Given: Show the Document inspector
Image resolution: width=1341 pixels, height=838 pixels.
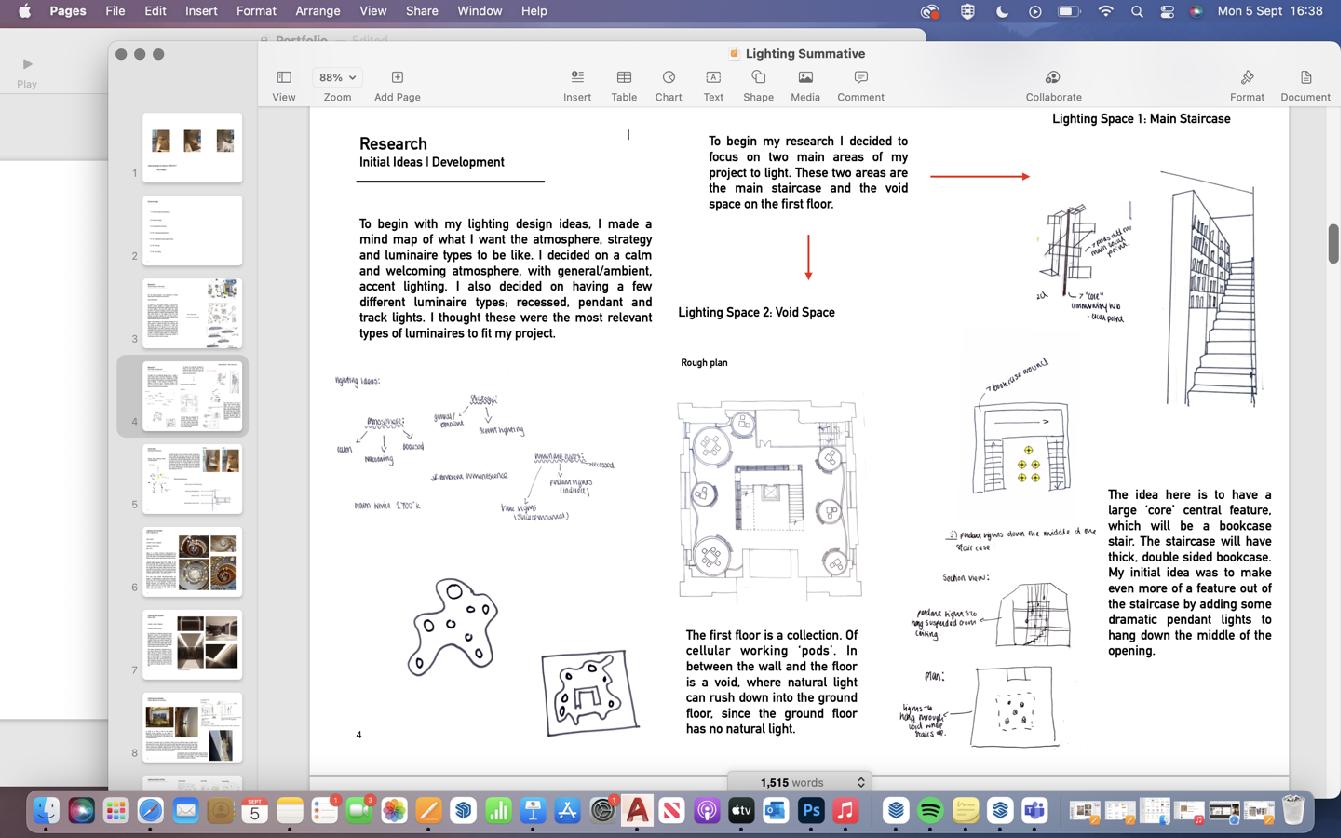Looking at the screenshot, I should 1305,86.
